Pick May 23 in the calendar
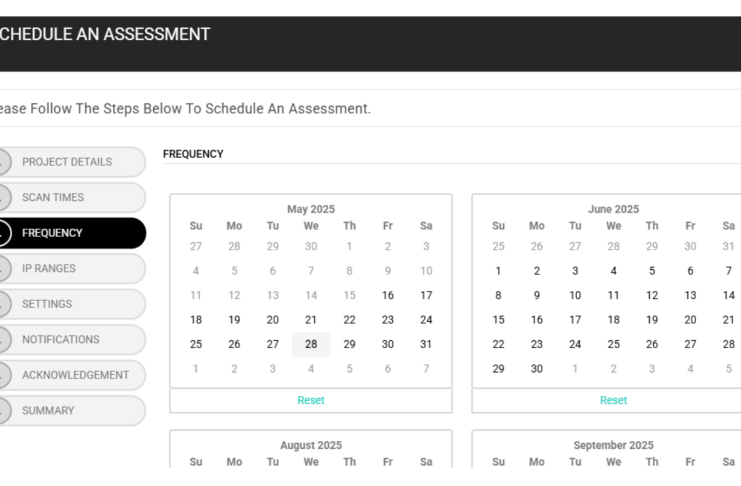 pyautogui.click(x=388, y=320)
